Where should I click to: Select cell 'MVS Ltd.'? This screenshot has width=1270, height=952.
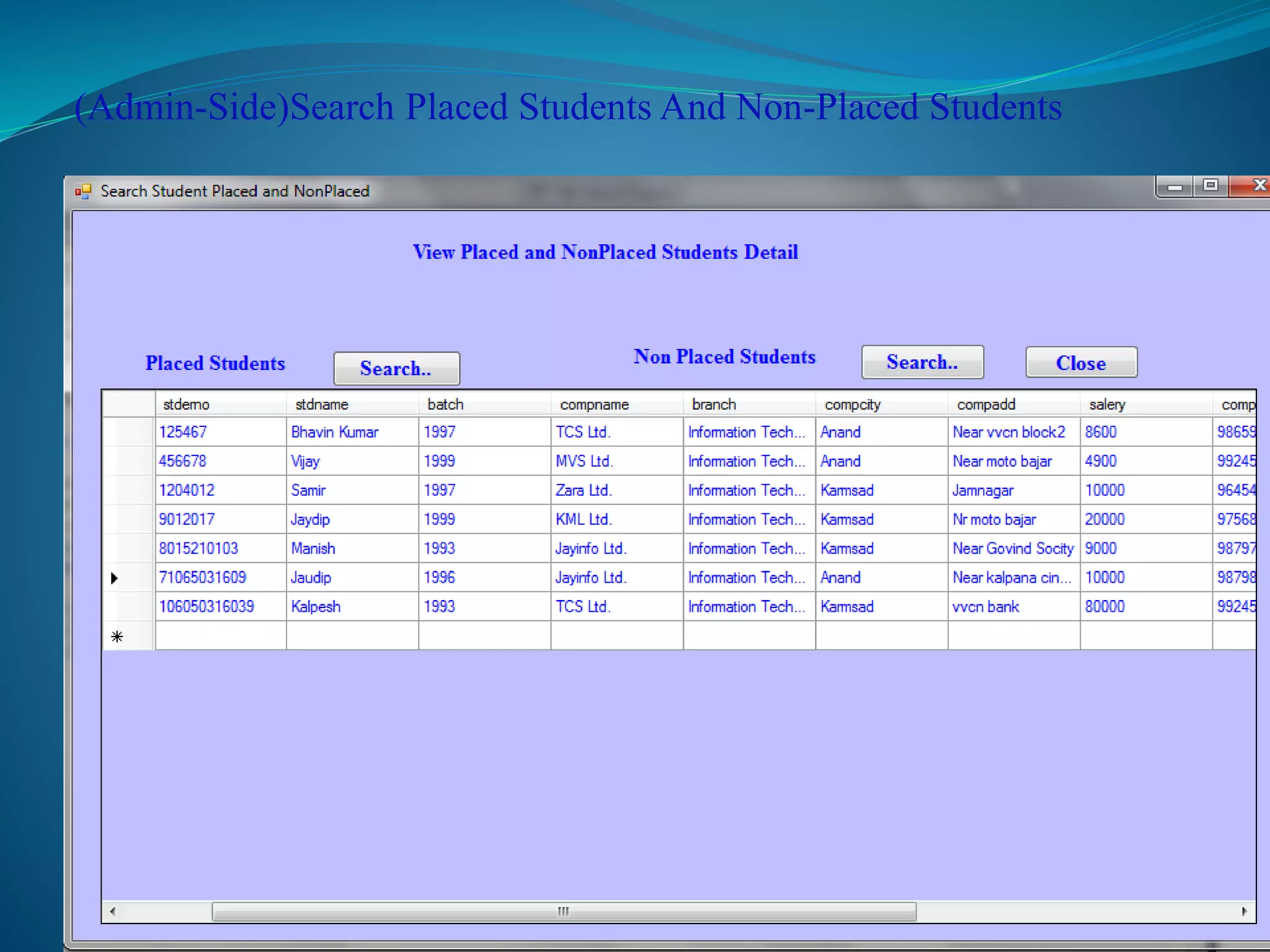point(618,461)
